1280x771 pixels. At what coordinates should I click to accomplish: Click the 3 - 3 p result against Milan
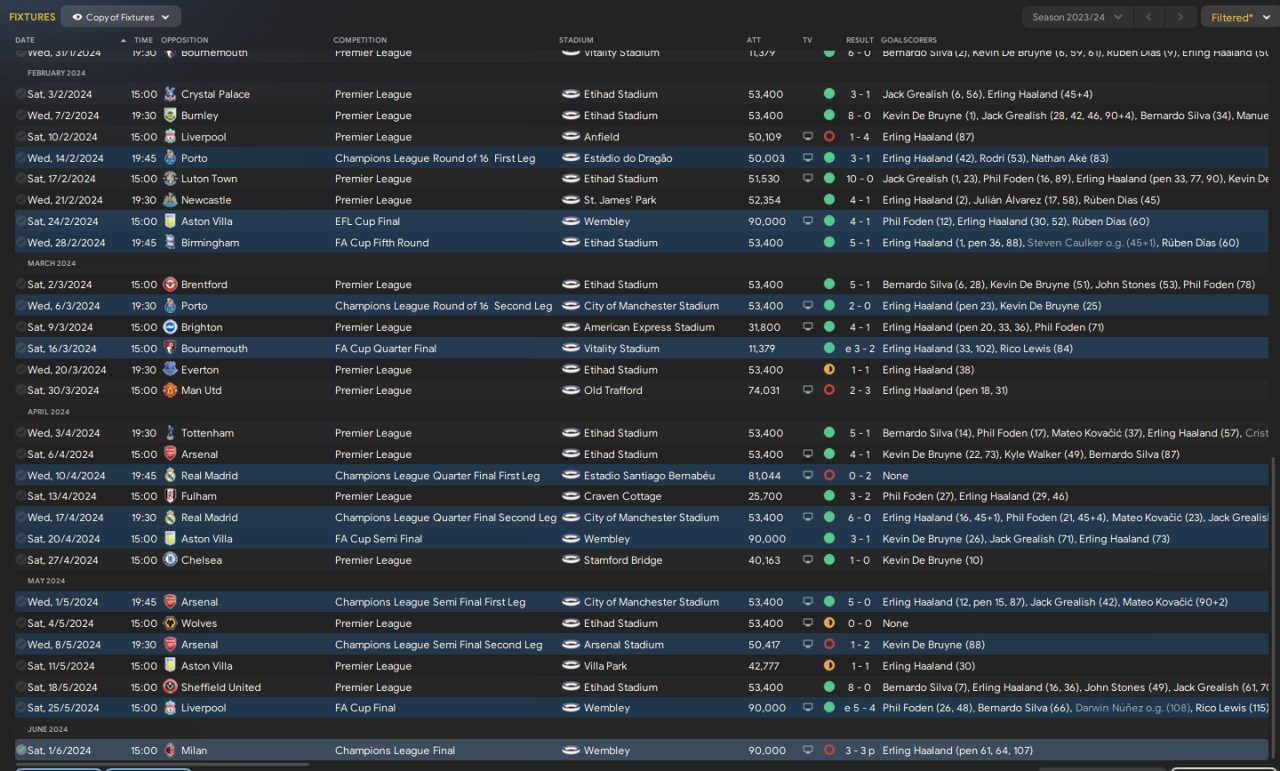(859, 750)
